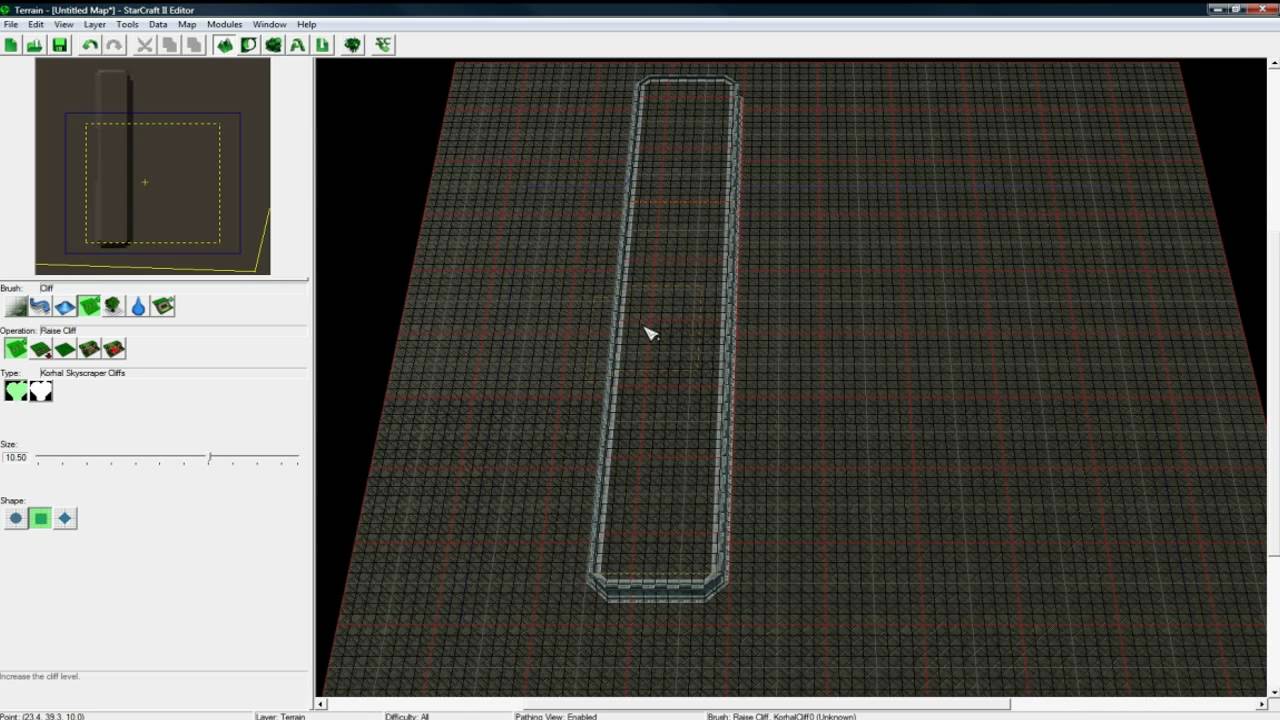Click the scroll-left arrow under the viewport

(321, 704)
